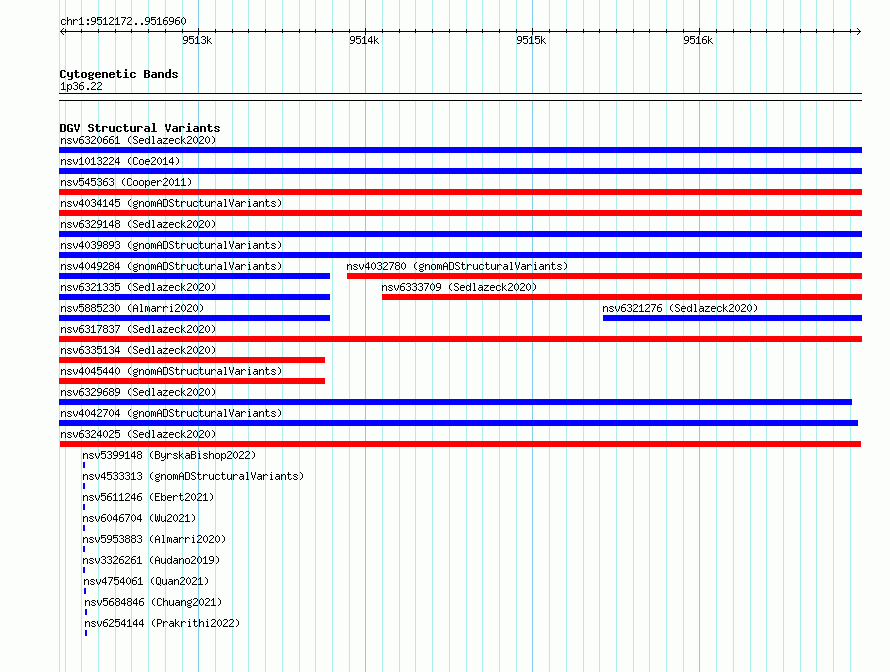Click the red bar under nsv545363
The height and width of the screenshot is (672, 890).
(460, 192)
